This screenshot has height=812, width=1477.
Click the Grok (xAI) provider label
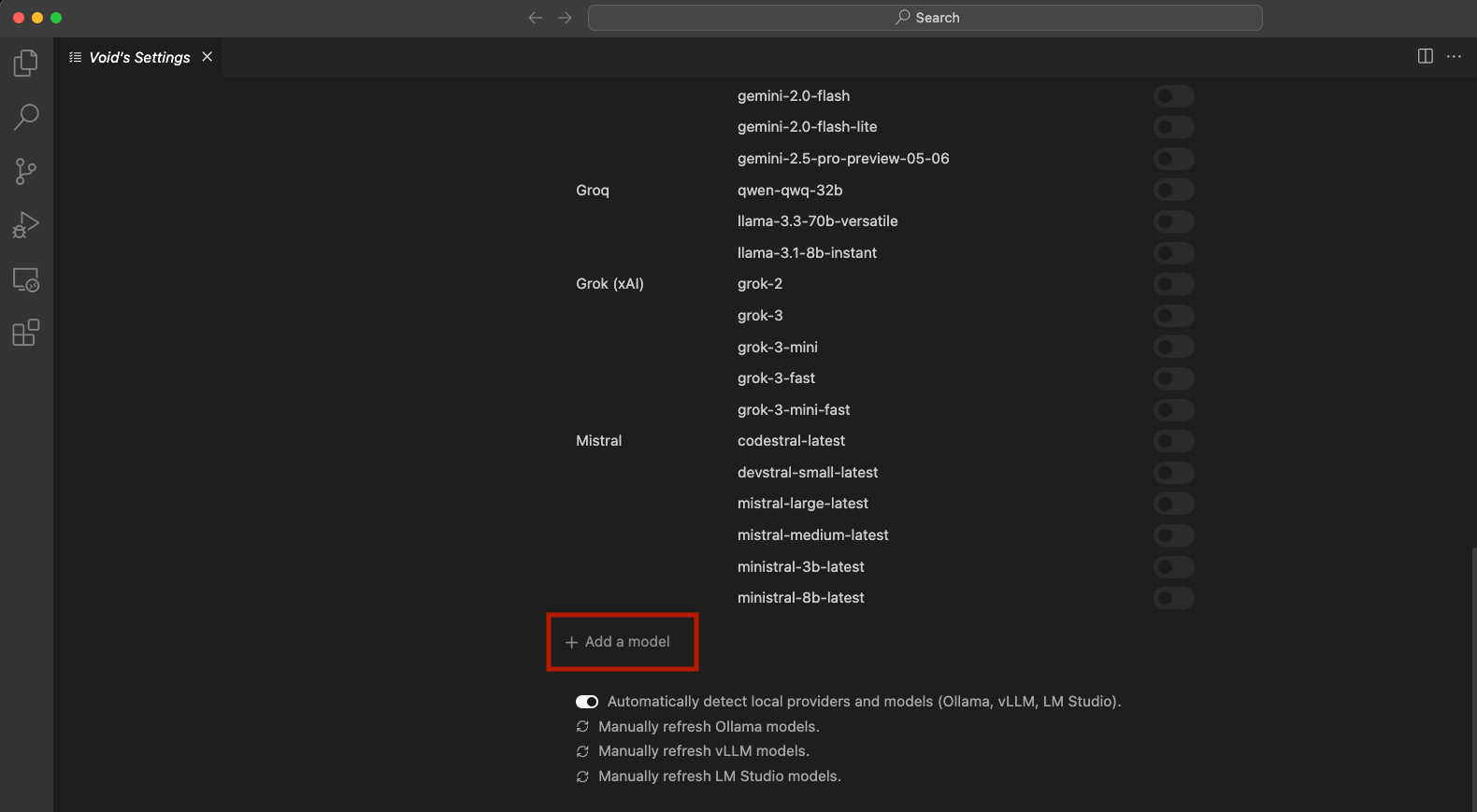point(609,284)
